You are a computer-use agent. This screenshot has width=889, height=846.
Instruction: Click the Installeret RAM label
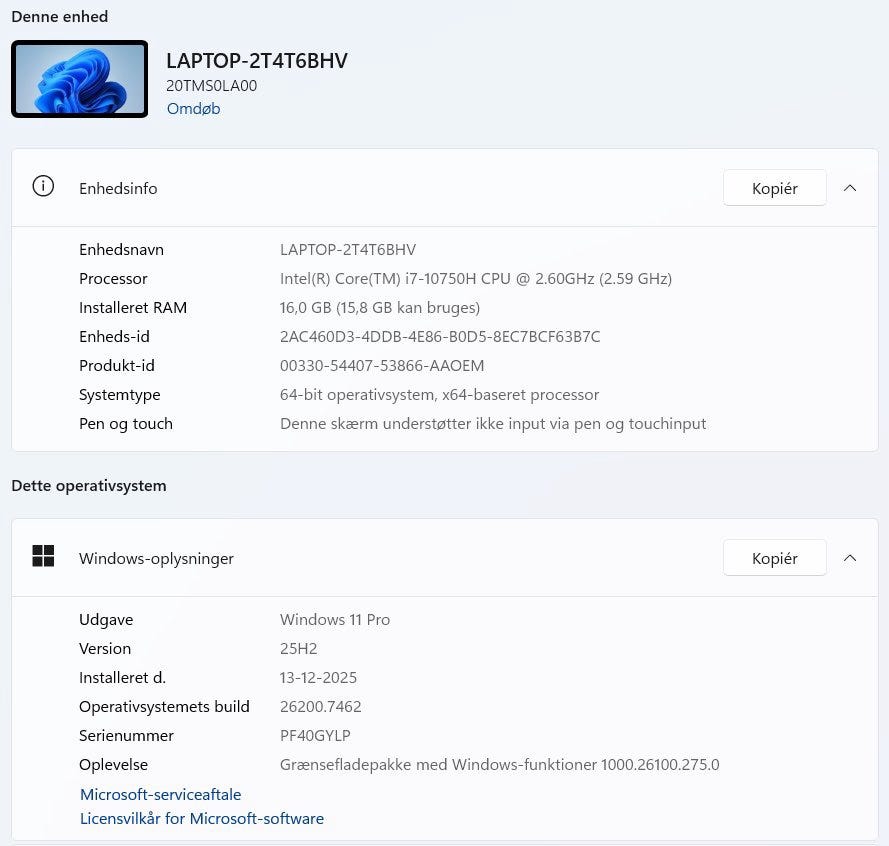[133, 307]
